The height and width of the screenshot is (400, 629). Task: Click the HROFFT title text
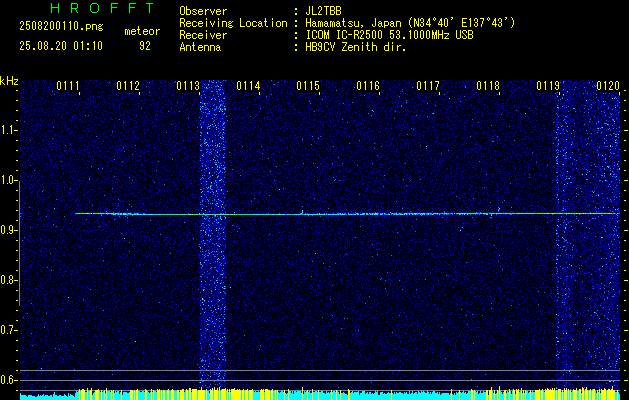(x=102, y=8)
